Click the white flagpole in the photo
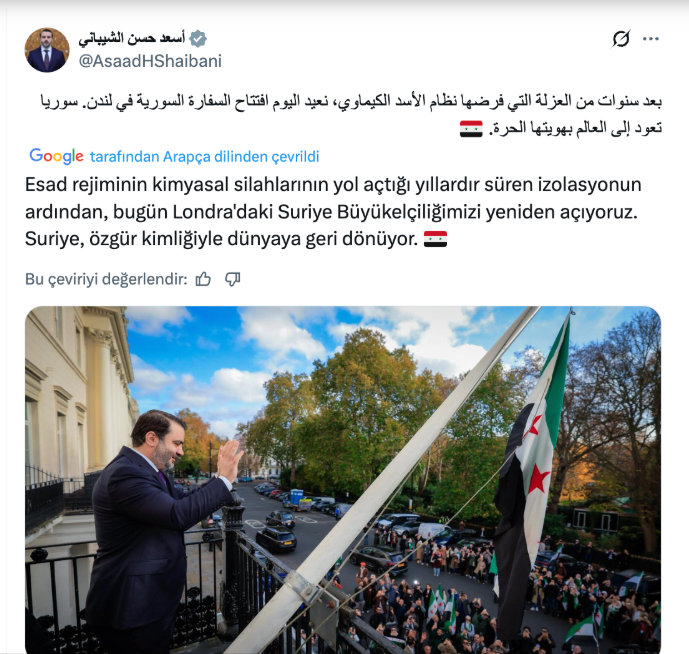 coord(384,479)
